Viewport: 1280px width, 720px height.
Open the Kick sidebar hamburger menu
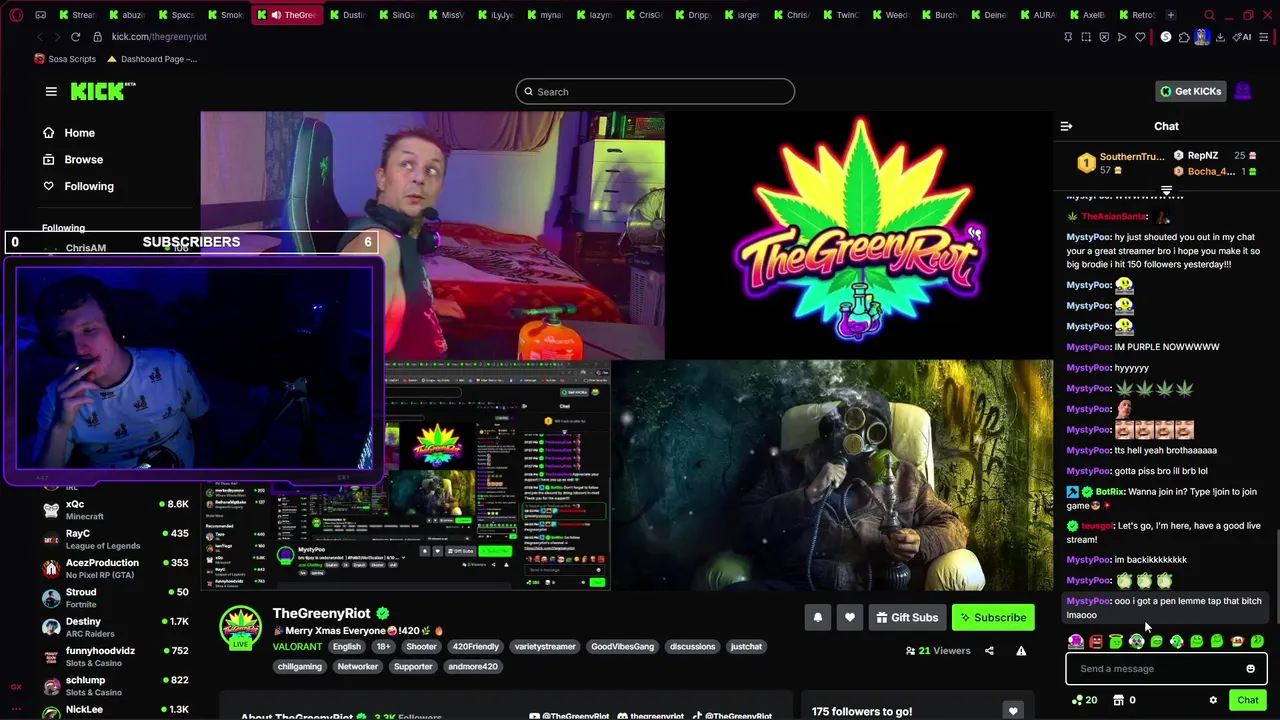(x=51, y=91)
